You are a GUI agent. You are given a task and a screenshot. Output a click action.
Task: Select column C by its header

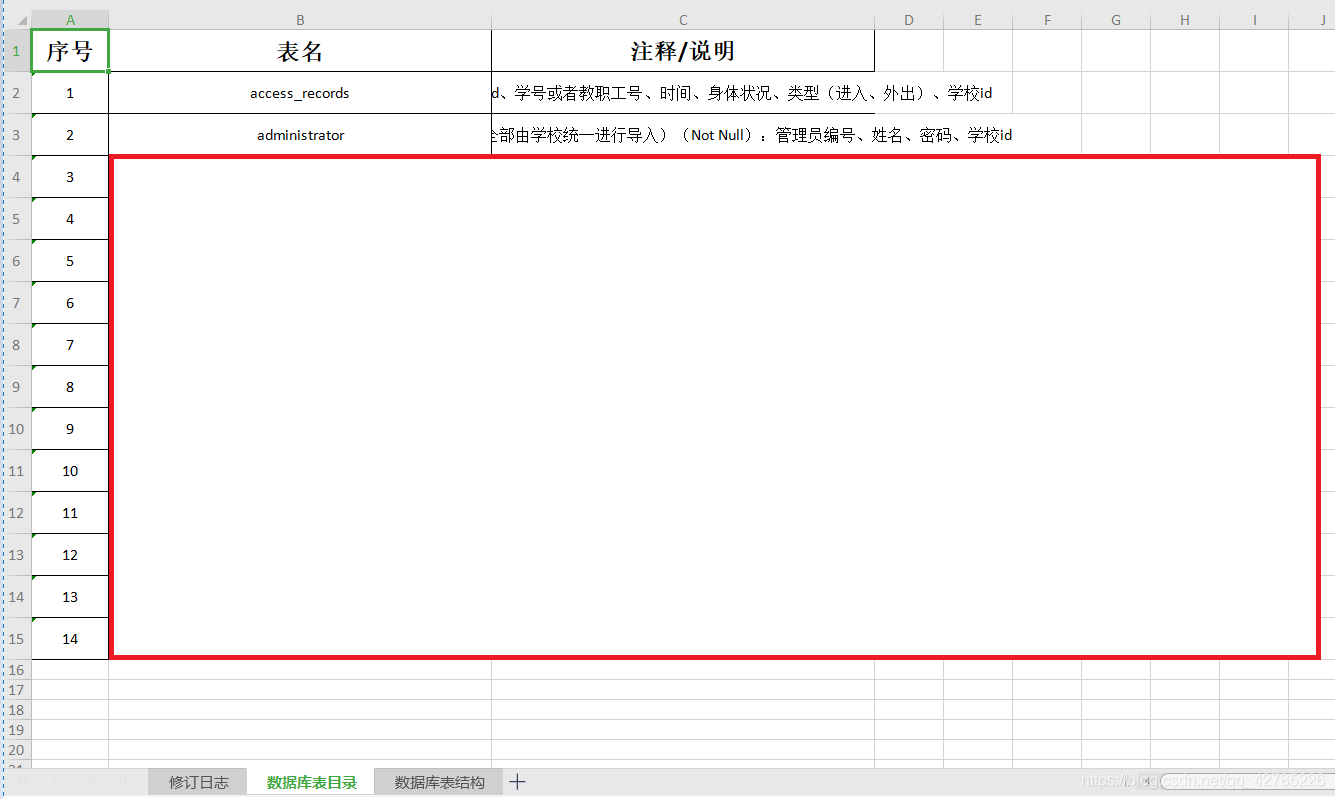click(682, 19)
